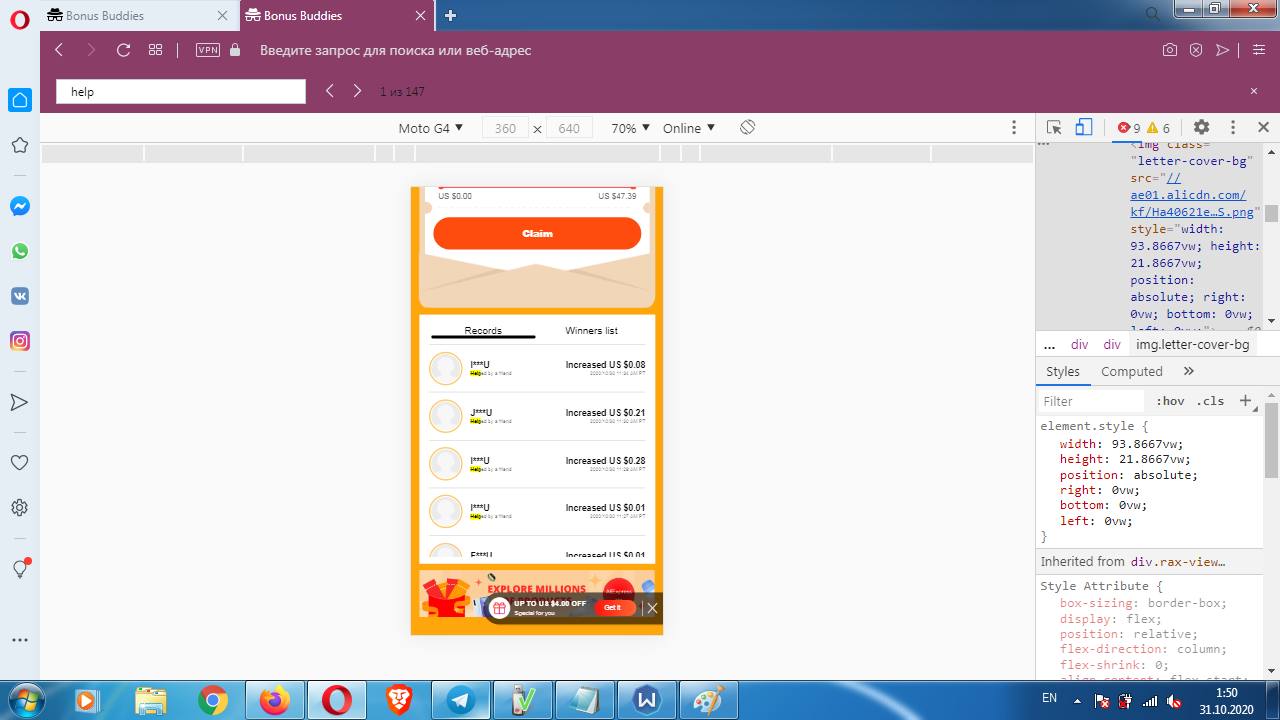Click the viewport width field showing 360
The image size is (1280, 720).
click(x=505, y=128)
